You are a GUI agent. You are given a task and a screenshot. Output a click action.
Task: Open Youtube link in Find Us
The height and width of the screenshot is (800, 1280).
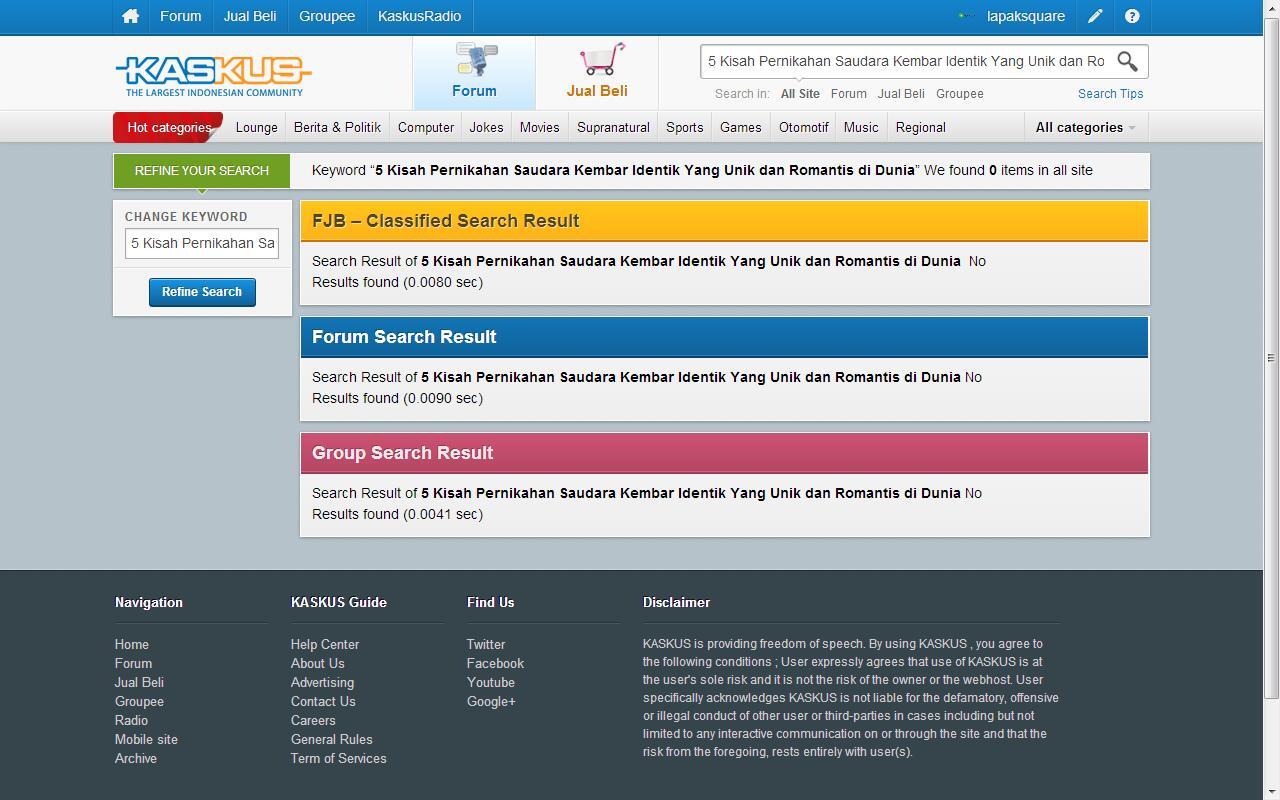click(491, 683)
